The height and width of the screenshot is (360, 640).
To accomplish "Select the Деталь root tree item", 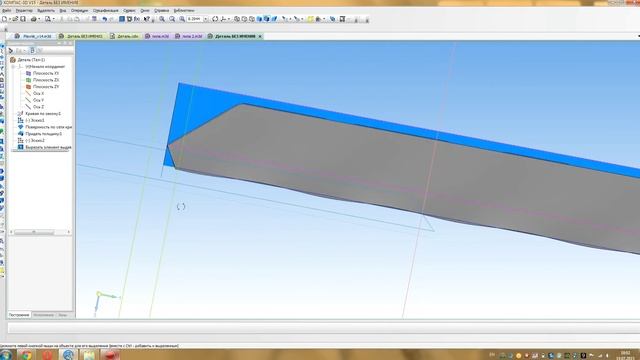I will 31,60.
